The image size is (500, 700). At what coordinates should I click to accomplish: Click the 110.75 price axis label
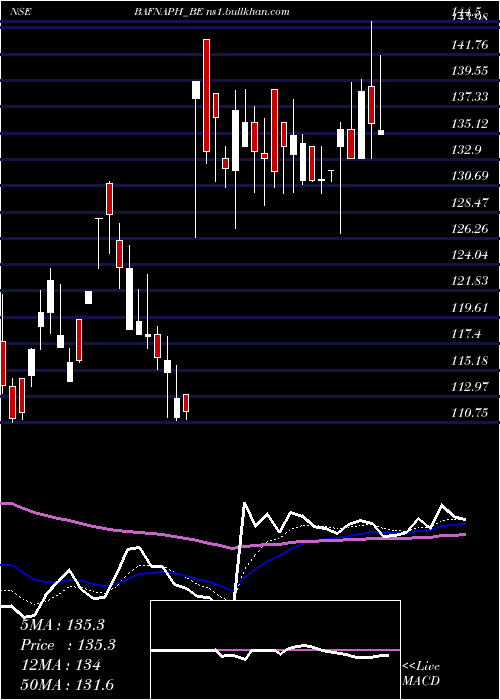coord(470,413)
